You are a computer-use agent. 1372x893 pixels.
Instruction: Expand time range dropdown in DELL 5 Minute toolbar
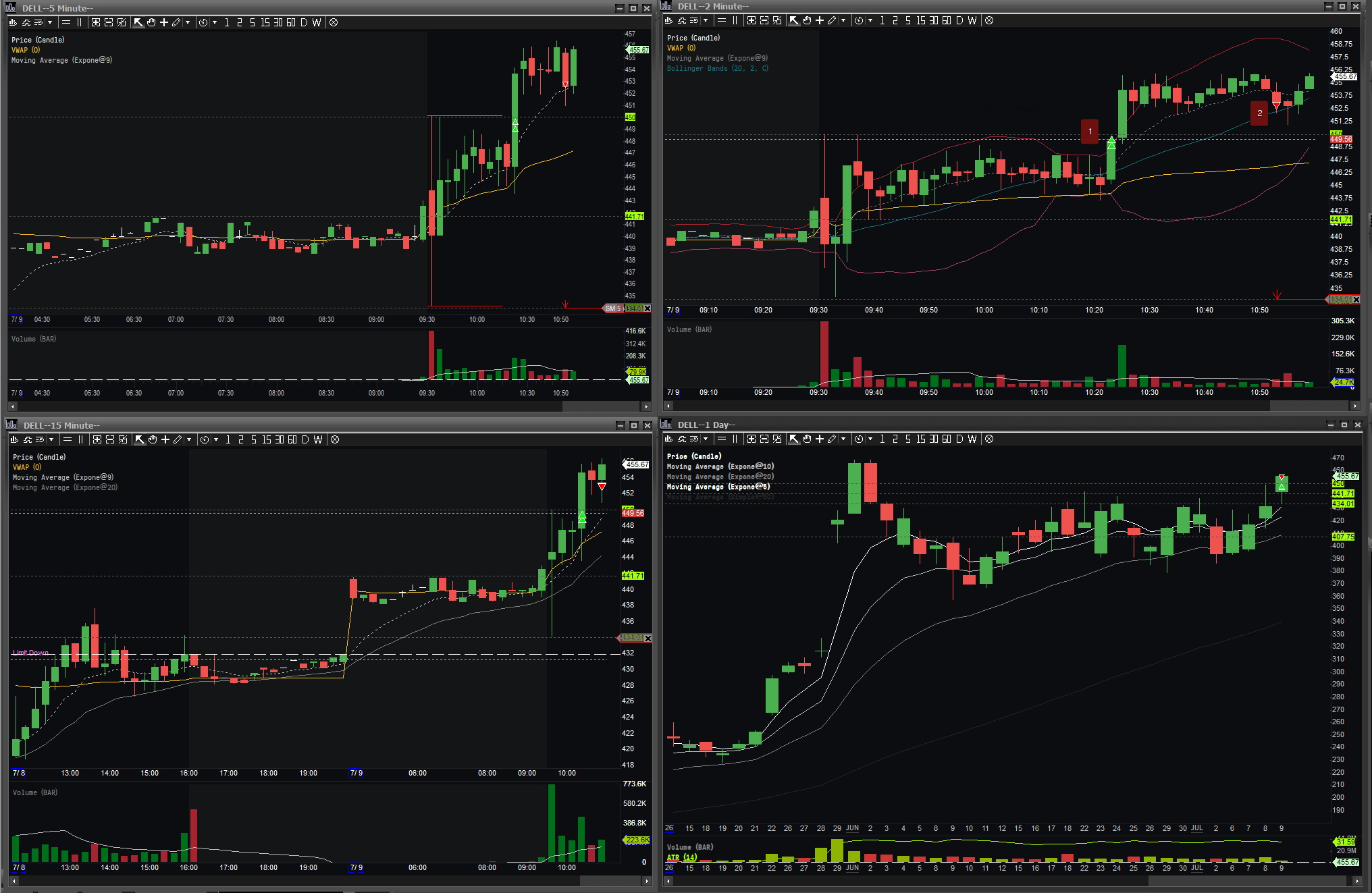pyautogui.click(x=215, y=22)
